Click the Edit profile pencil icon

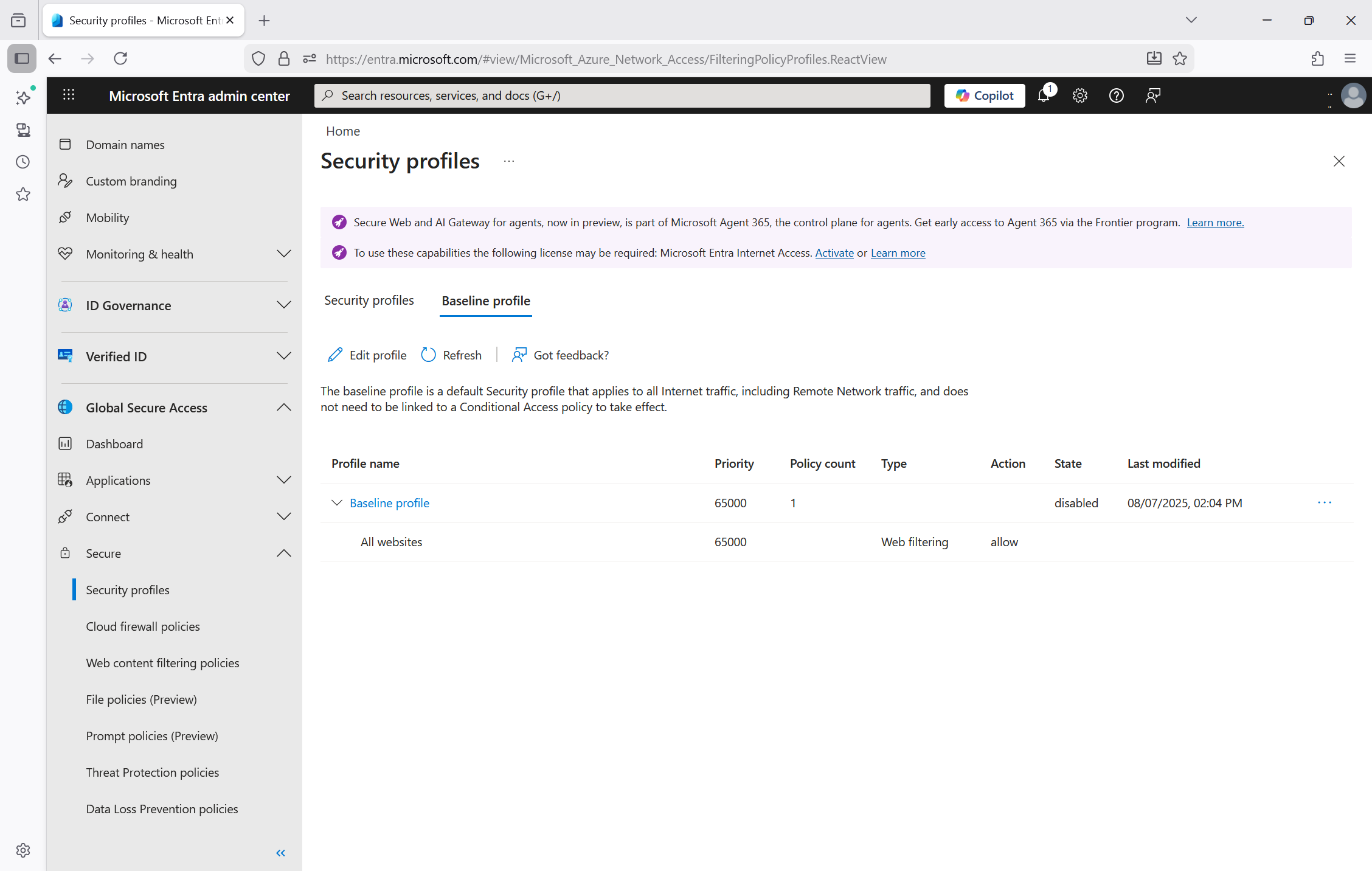[x=335, y=355]
